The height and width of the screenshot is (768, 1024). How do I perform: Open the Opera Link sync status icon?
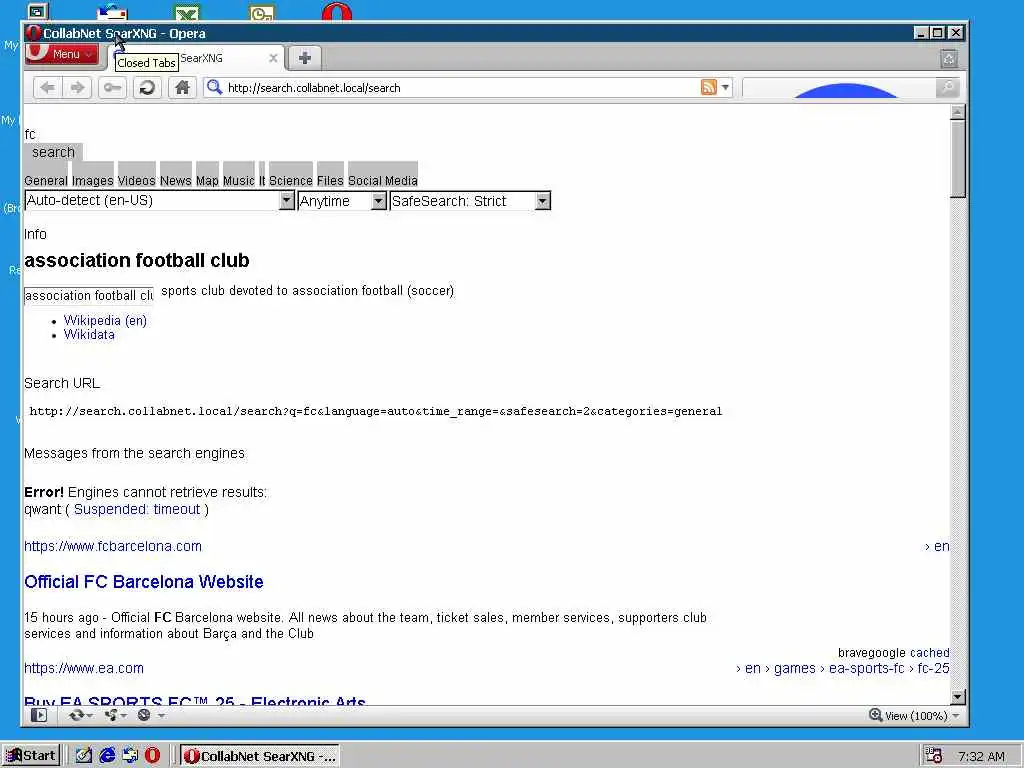click(80, 715)
